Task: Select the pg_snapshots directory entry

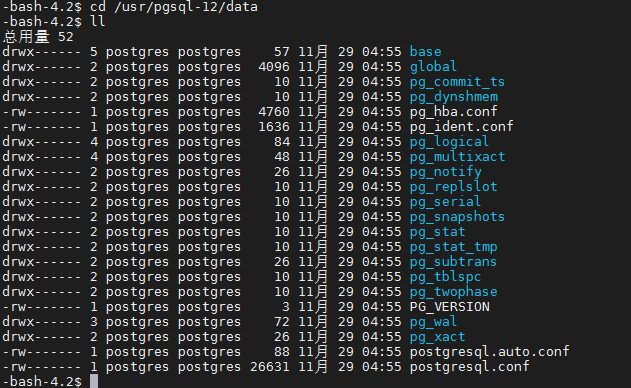Action: coord(457,217)
